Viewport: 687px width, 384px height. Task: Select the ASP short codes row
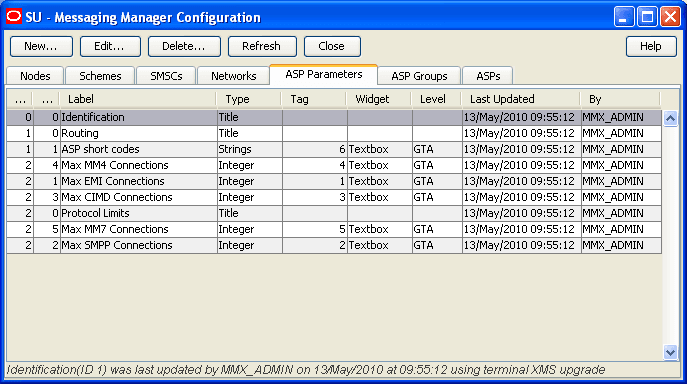[334, 149]
